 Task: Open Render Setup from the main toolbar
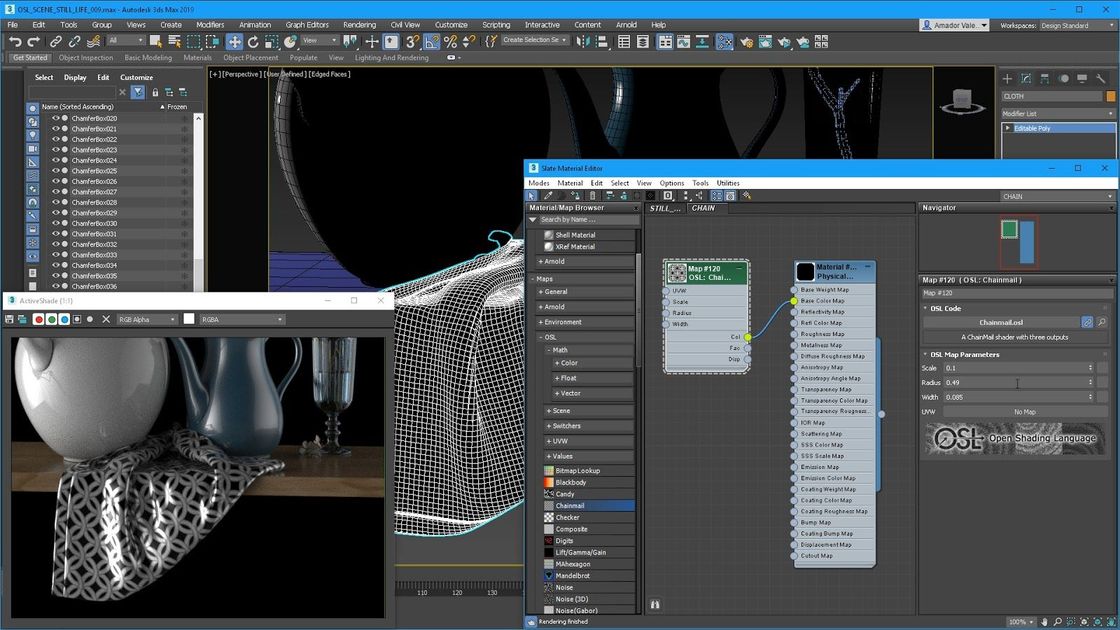coord(746,42)
